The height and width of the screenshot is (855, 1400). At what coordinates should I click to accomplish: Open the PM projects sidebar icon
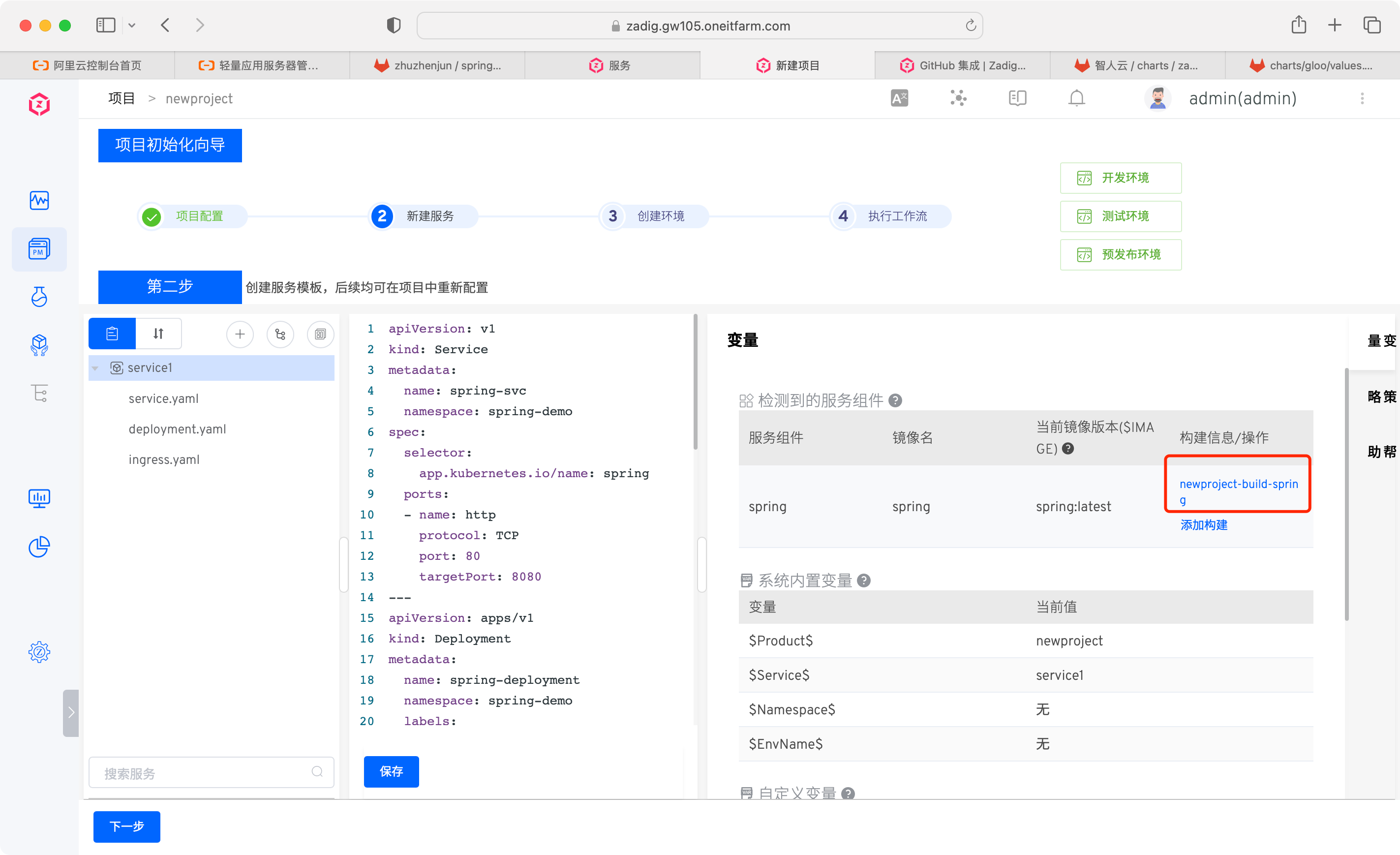tap(39, 249)
